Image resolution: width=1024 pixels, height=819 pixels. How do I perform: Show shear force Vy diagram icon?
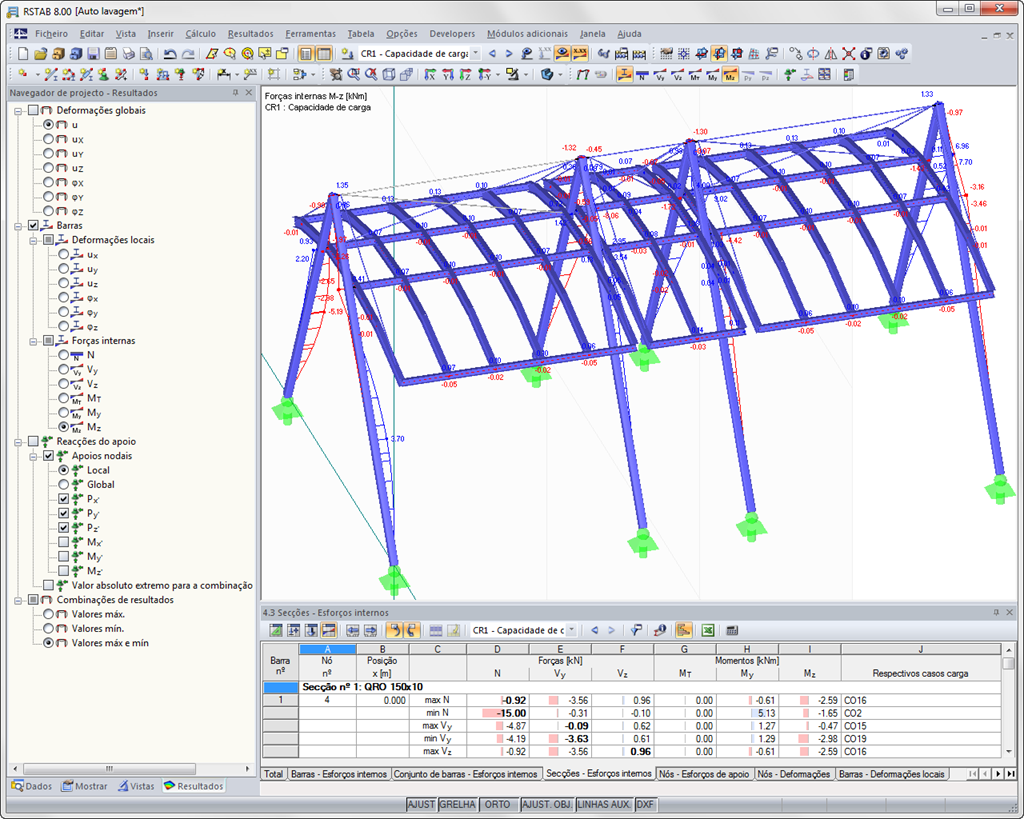pos(660,74)
